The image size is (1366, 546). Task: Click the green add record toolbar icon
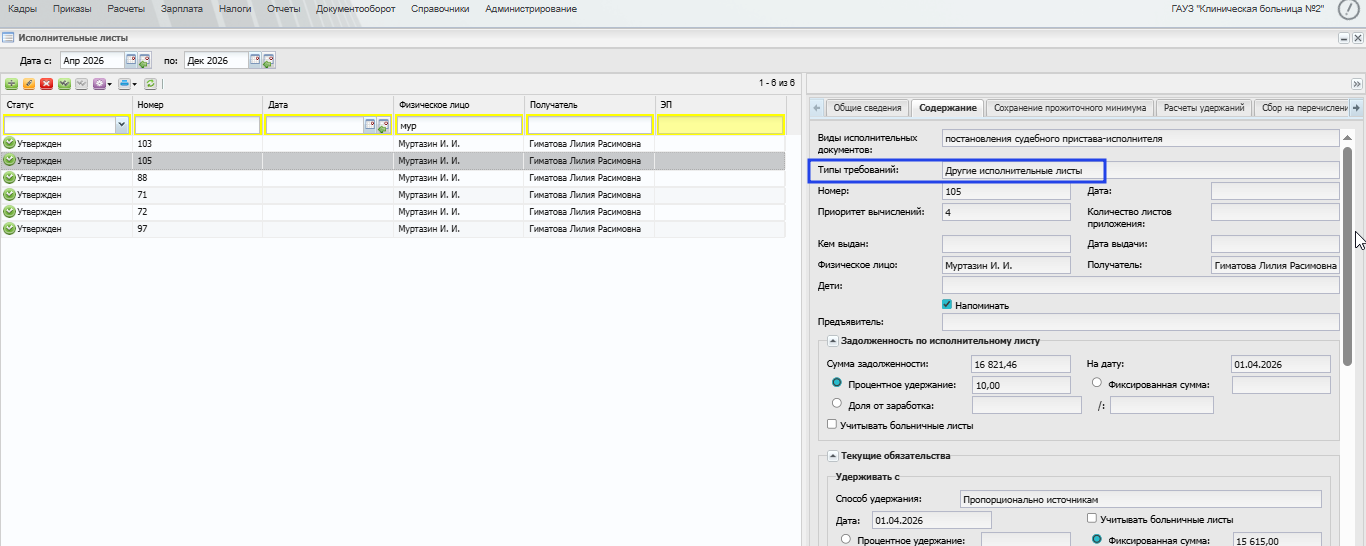point(11,84)
